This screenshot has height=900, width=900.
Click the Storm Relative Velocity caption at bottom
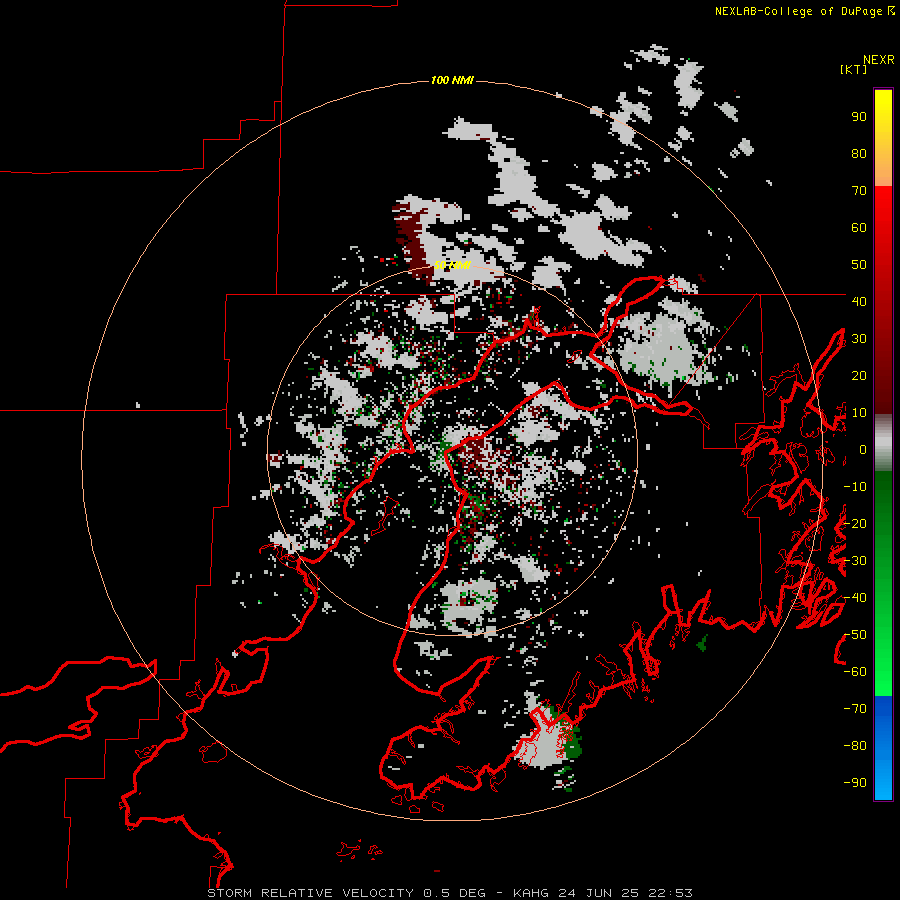click(449, 893)
